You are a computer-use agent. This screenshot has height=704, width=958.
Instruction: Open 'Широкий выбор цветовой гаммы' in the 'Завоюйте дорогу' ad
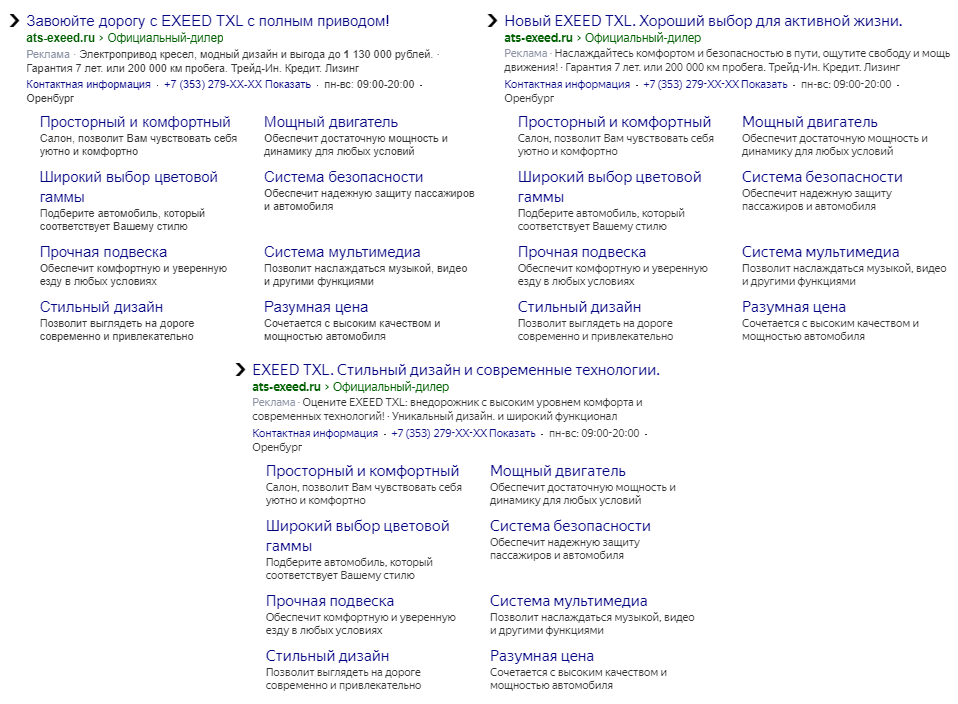(x=129, y=187)
